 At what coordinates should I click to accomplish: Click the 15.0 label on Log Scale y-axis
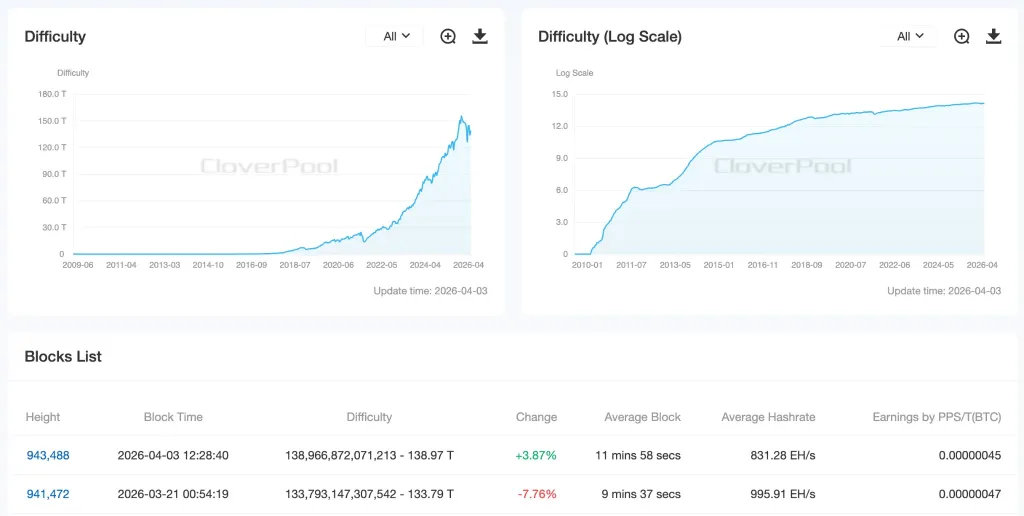561,94
